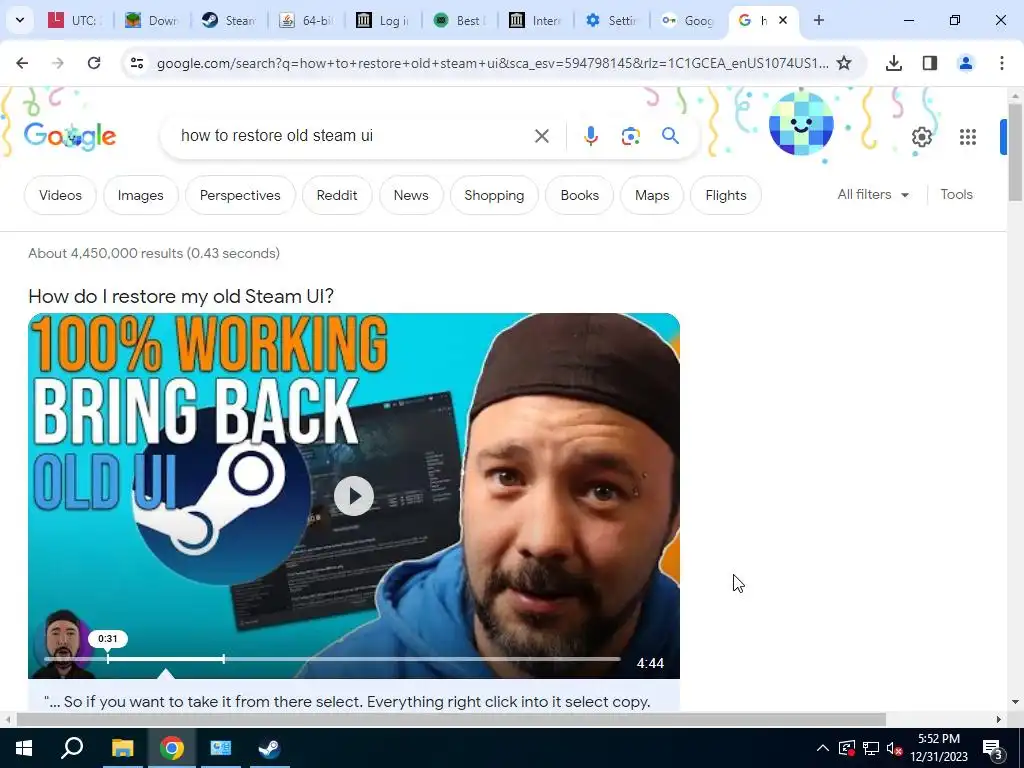The height and width of the screenshot is (768, 1024).
Task: Clear the search box with X icon
Action: coord(541,136)
